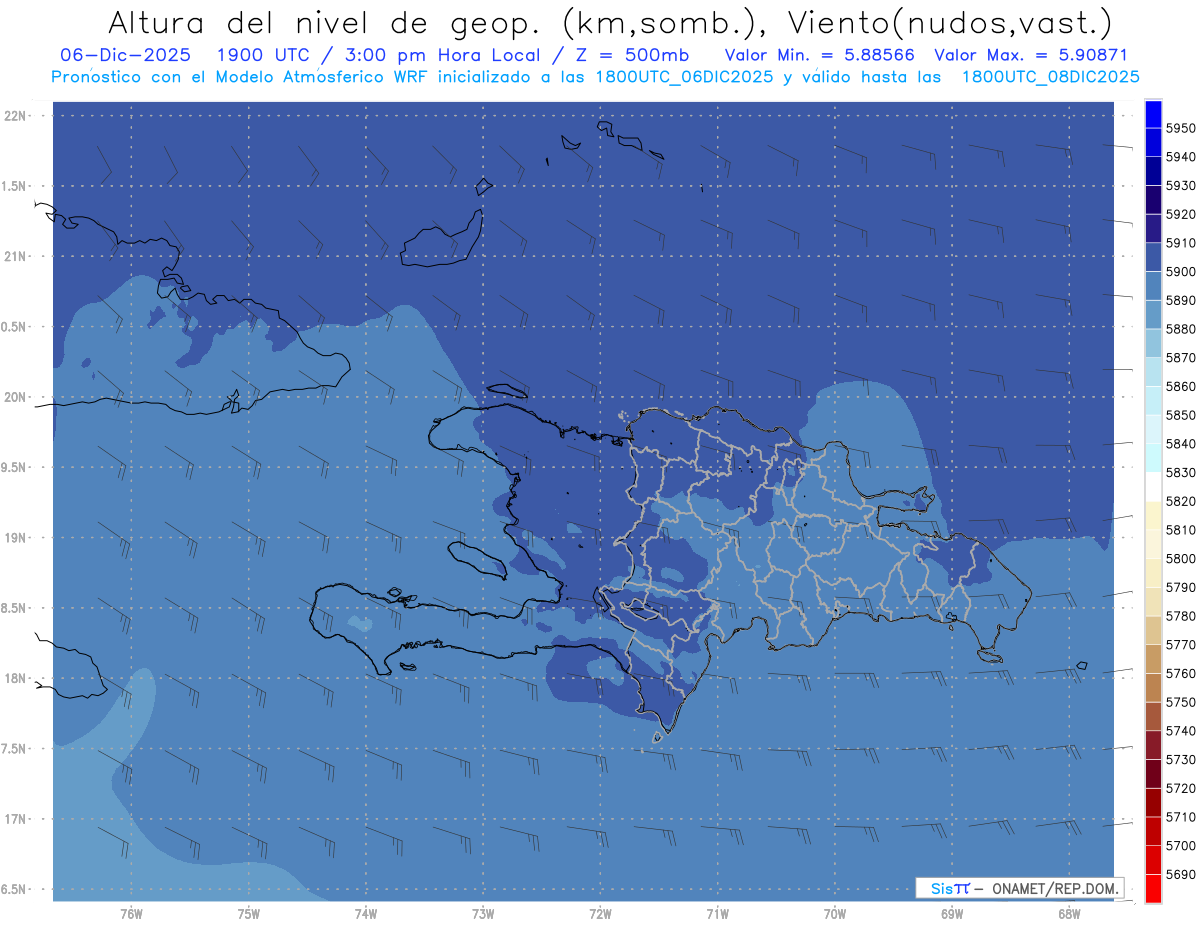The width and height of the screenshot is (1200, 927).
Task: Click the "76W" longitude label
Action: pos(131,913)
